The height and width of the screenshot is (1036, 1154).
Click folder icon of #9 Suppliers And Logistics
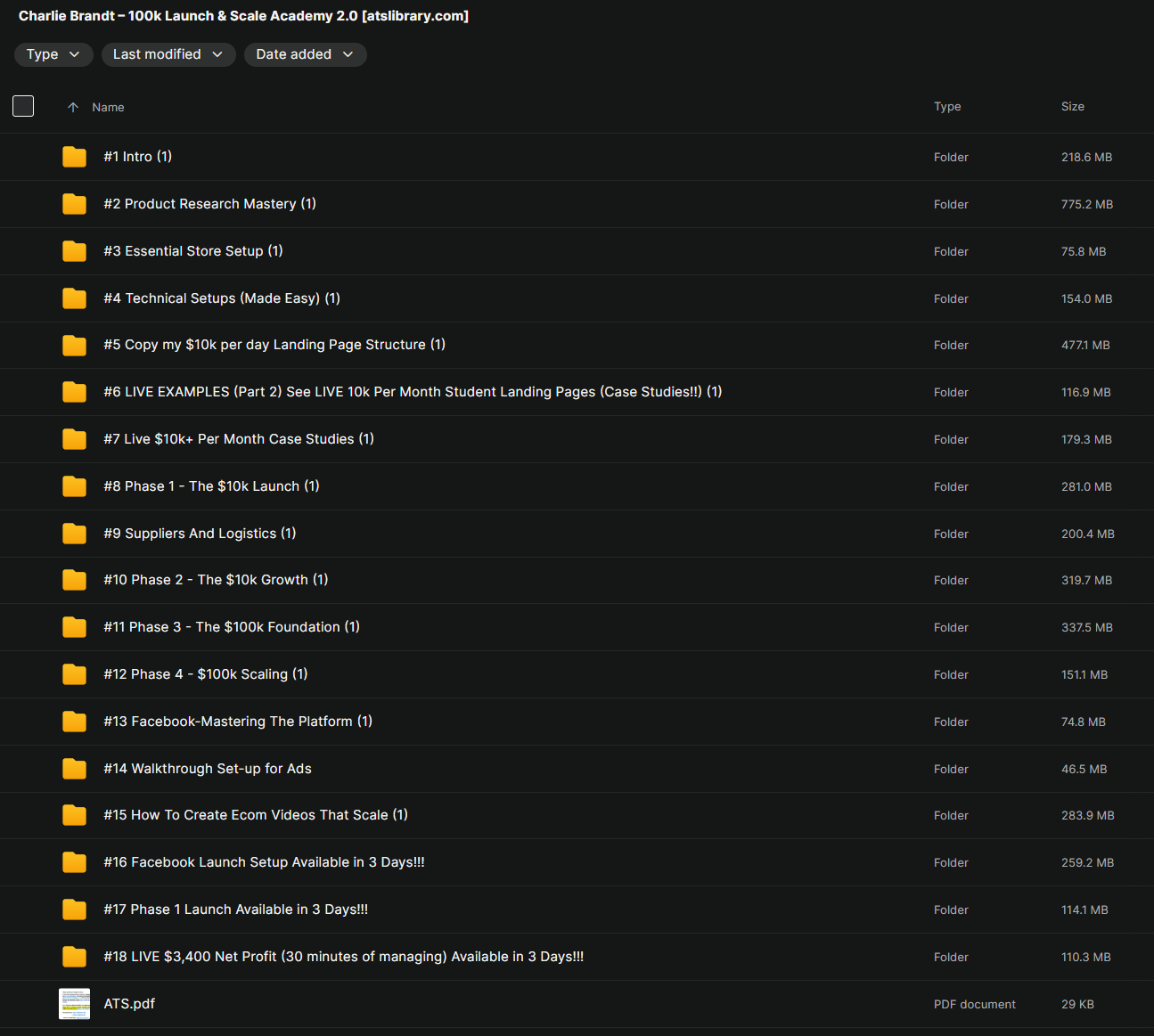click(x=75, y=534)
